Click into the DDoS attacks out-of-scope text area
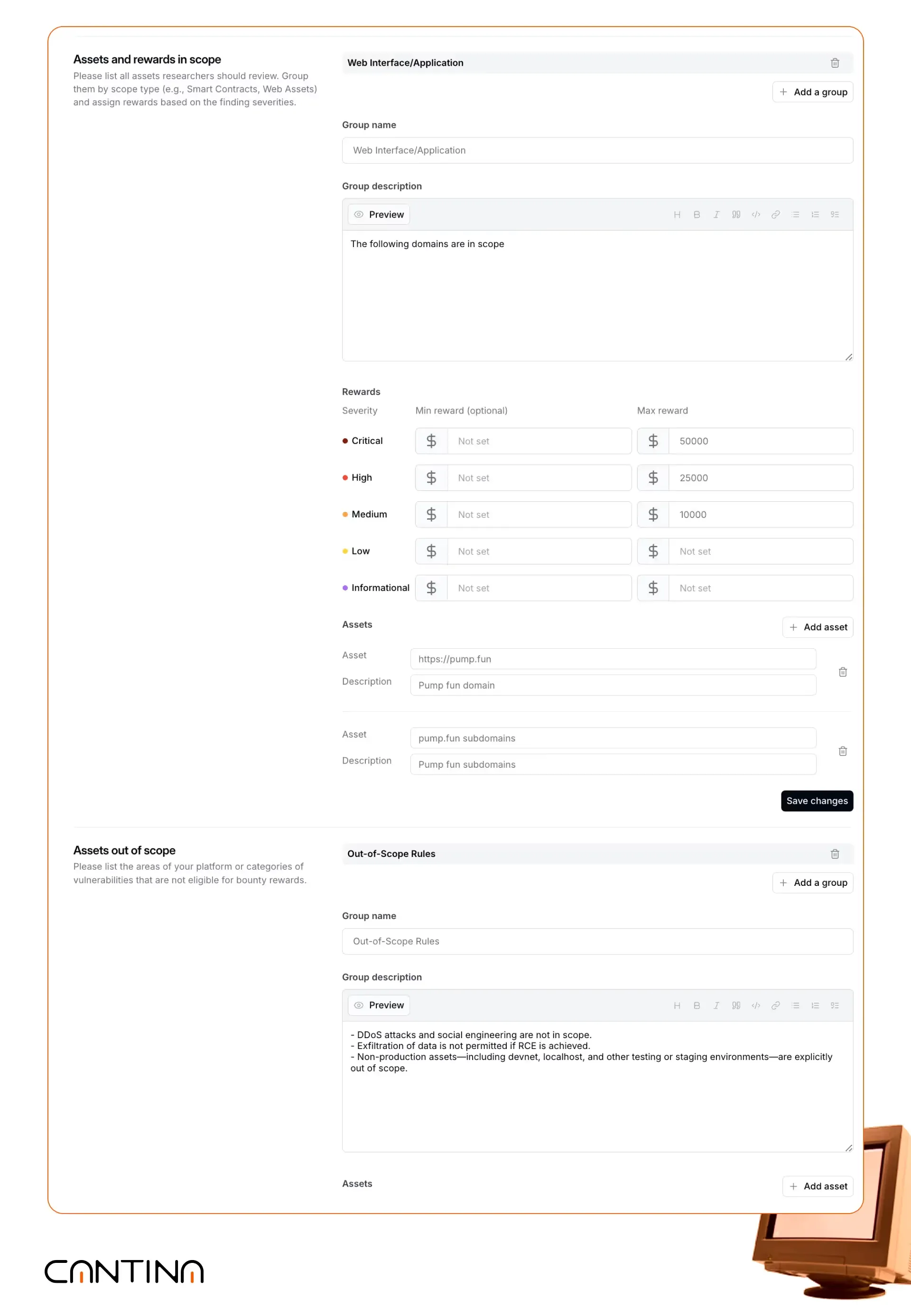911x1316 pixels. point(597,1086)
